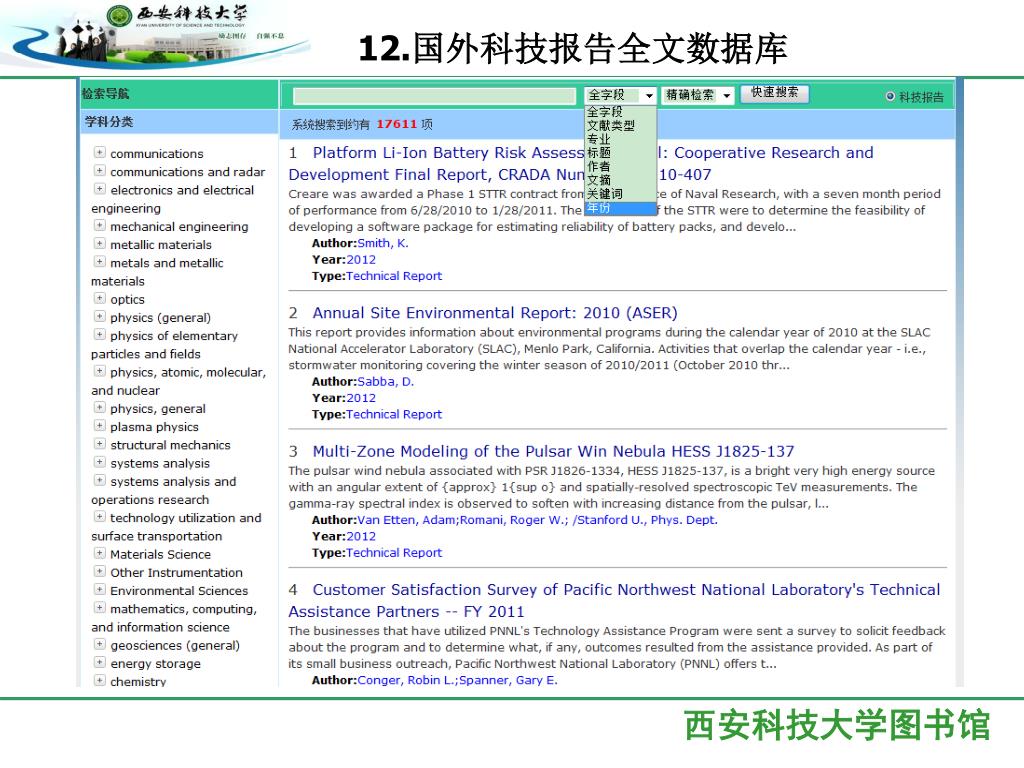Select the systems analysis category
Viewport: 1024px width, 768px height.
coord(160,463)
